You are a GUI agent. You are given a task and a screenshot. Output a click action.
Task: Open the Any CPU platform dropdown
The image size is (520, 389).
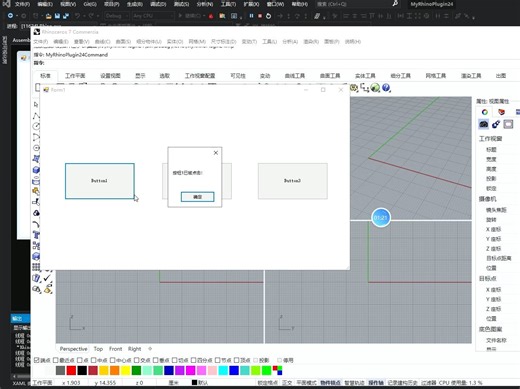tap(153, 16)
